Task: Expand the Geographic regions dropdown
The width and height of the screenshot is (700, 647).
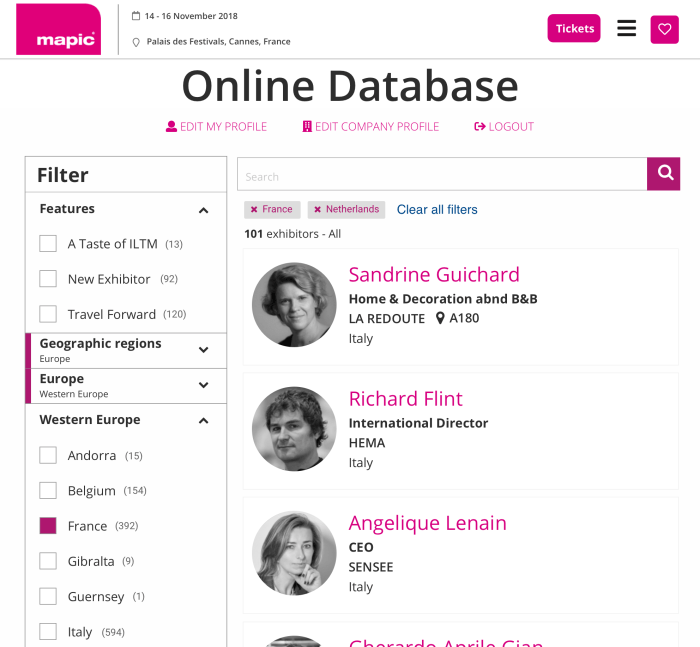Action: coord(203,350)
